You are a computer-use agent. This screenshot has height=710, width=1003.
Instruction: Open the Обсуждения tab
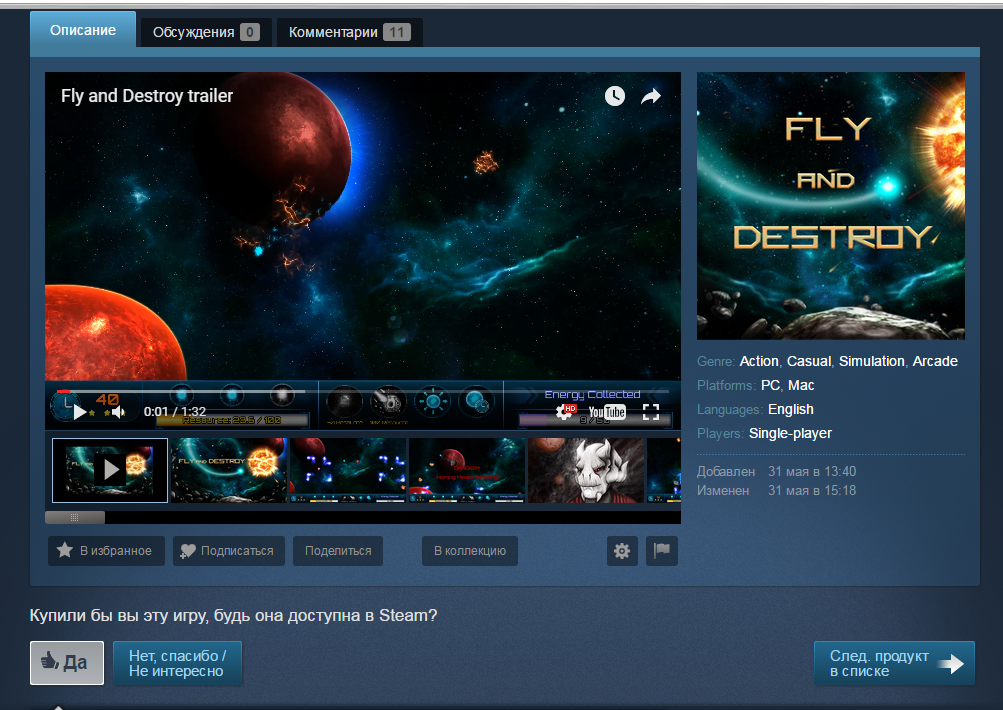(x=206, y=32)
